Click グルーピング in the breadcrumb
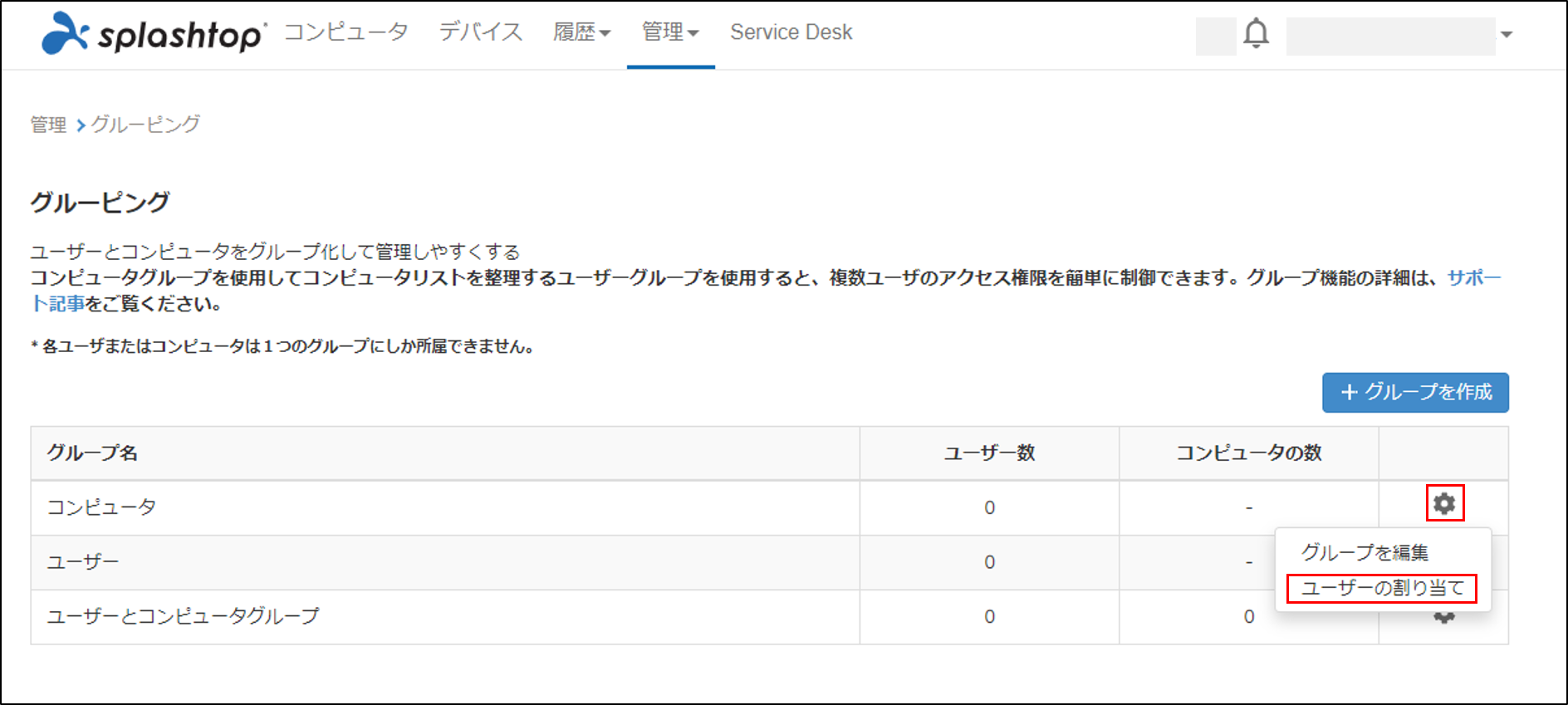The width and height of the screenshot is (1568, 705). [145, 125]
